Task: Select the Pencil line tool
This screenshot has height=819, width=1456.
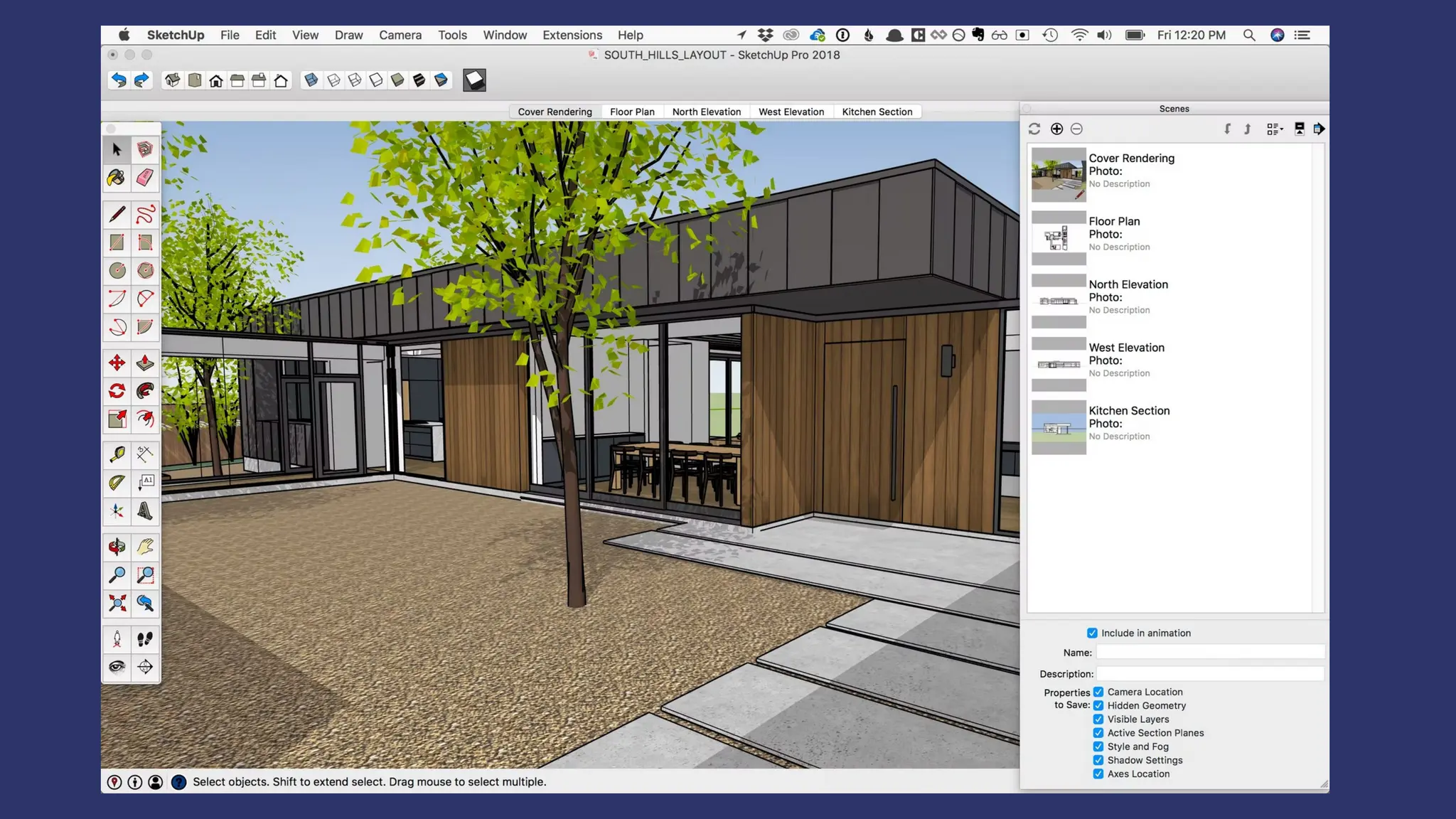Action: [x=117, y=214]
